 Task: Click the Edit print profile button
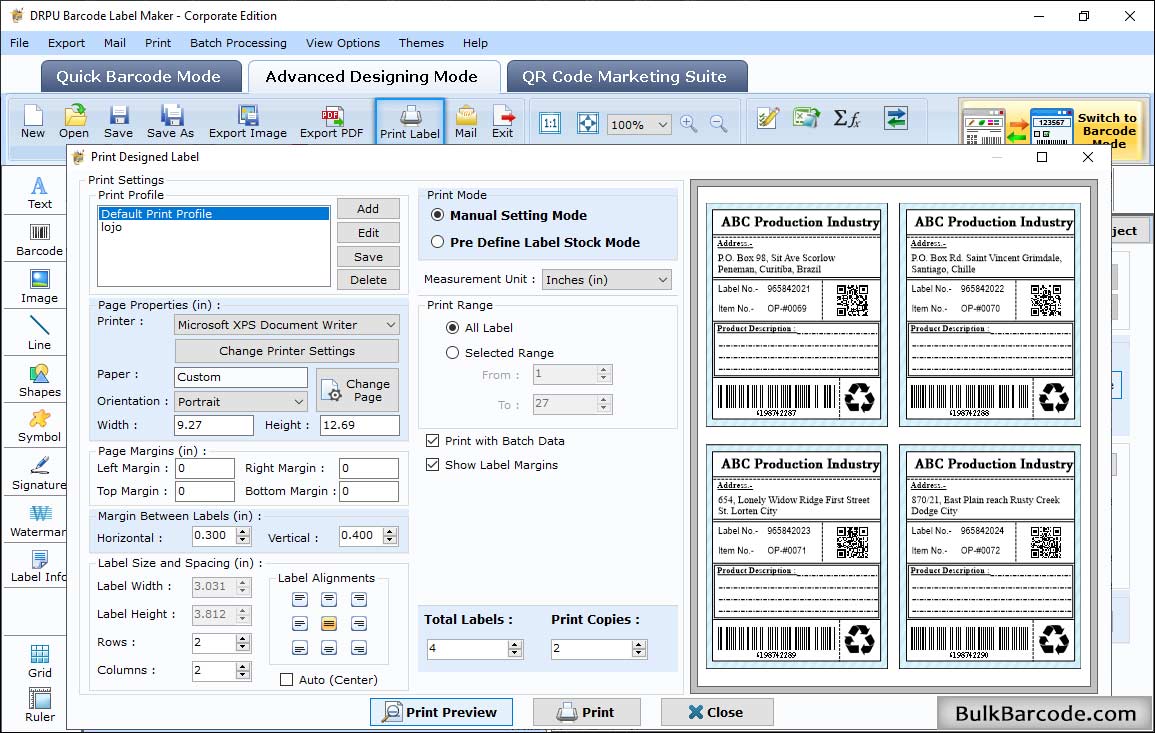click(368, 233)
